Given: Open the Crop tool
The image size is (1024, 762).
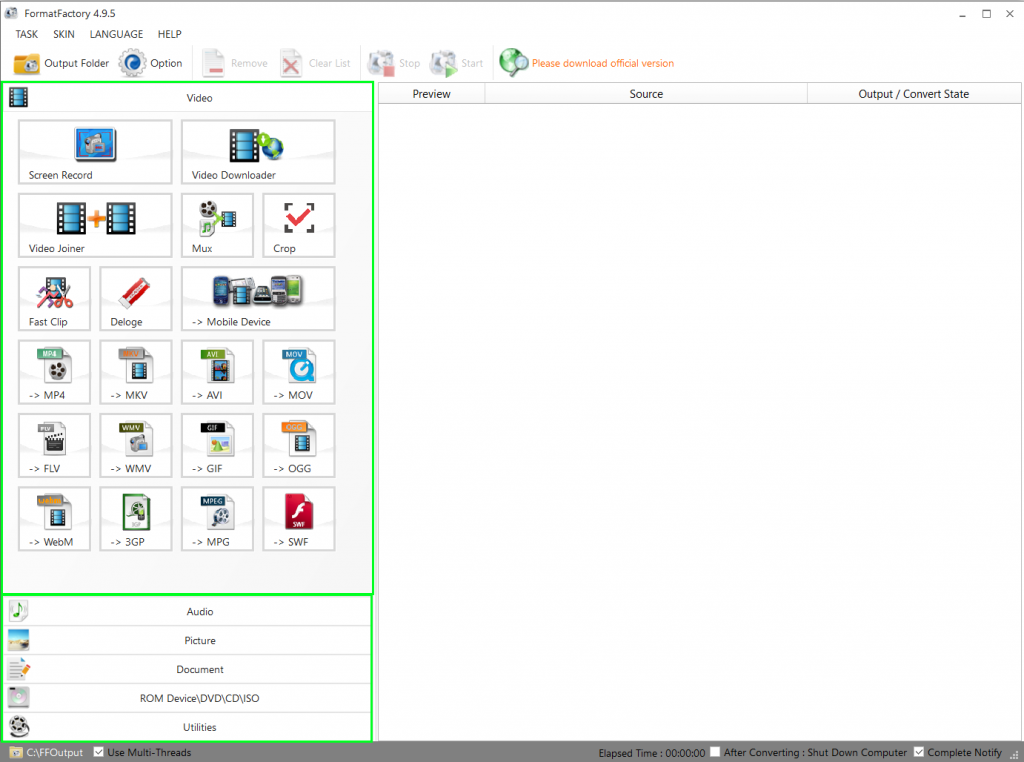Looking at the screenshot, I should click(299, 225).
